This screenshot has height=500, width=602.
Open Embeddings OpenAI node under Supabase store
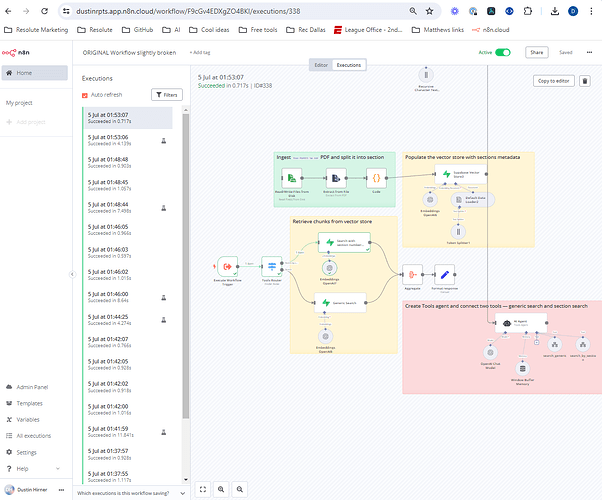[x=430, y=200]
